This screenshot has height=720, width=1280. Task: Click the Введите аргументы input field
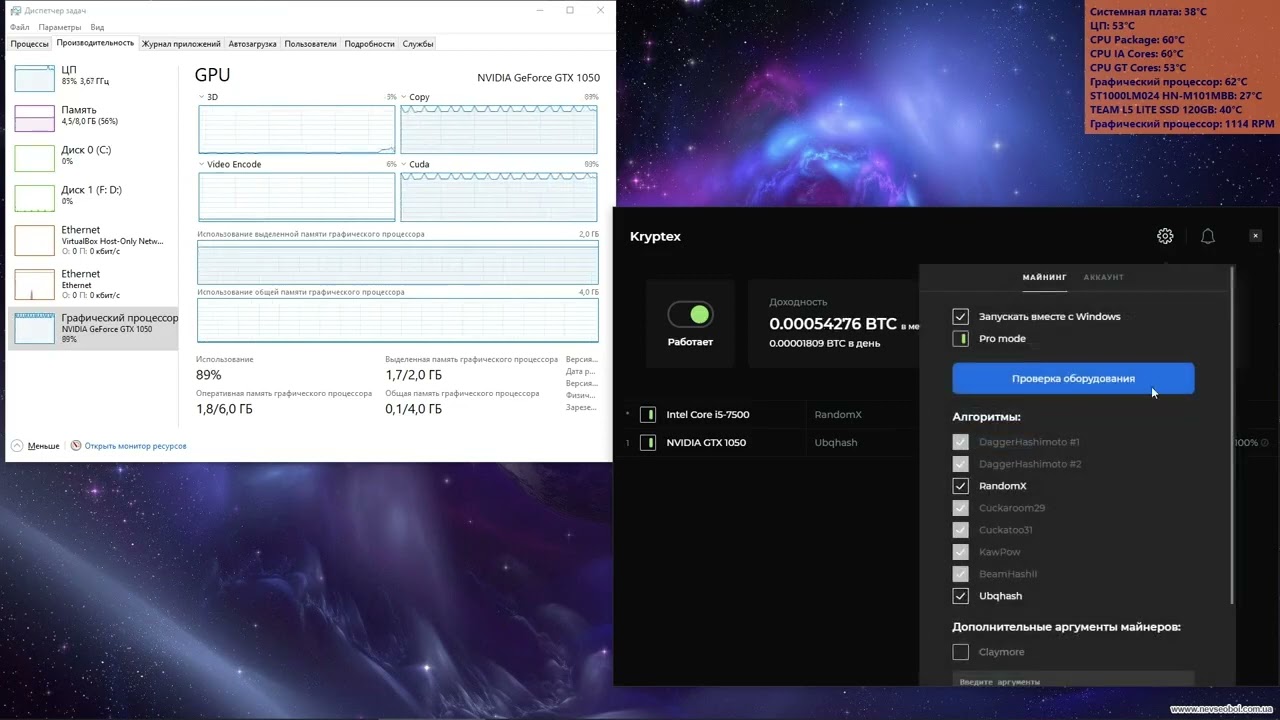tap(1073, 681)
